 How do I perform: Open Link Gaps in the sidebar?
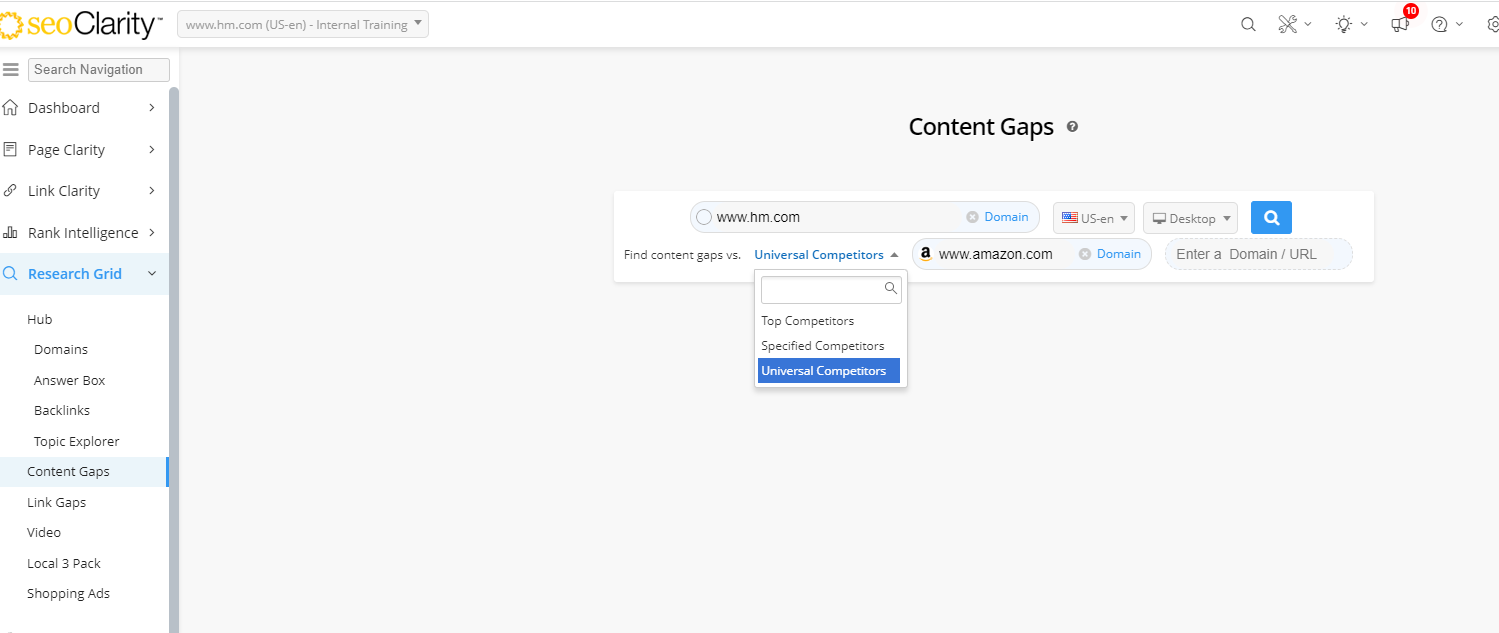tap(57, 502)
